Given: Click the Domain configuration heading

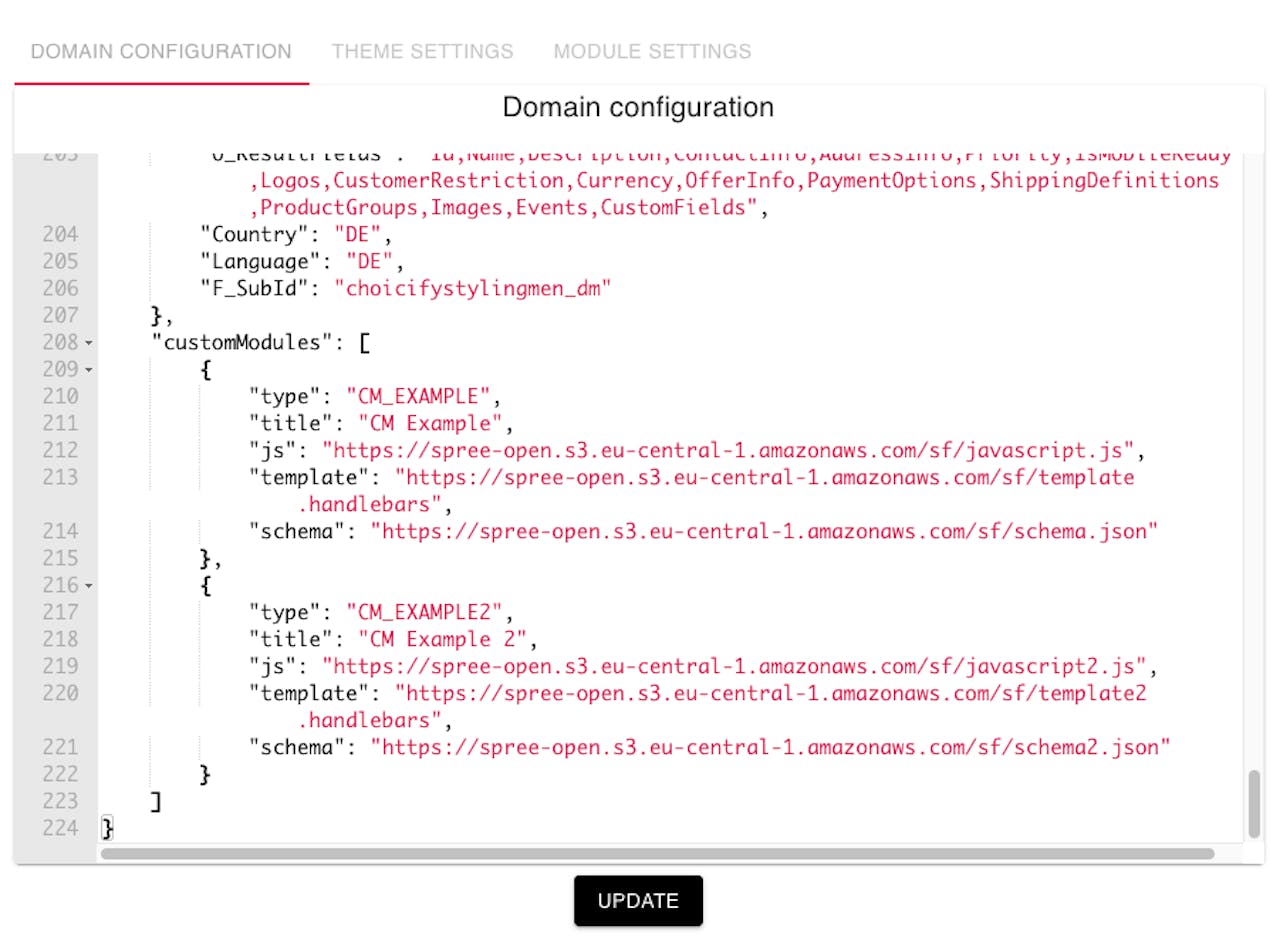Looking at the screenshot, I should coord(638,108).
